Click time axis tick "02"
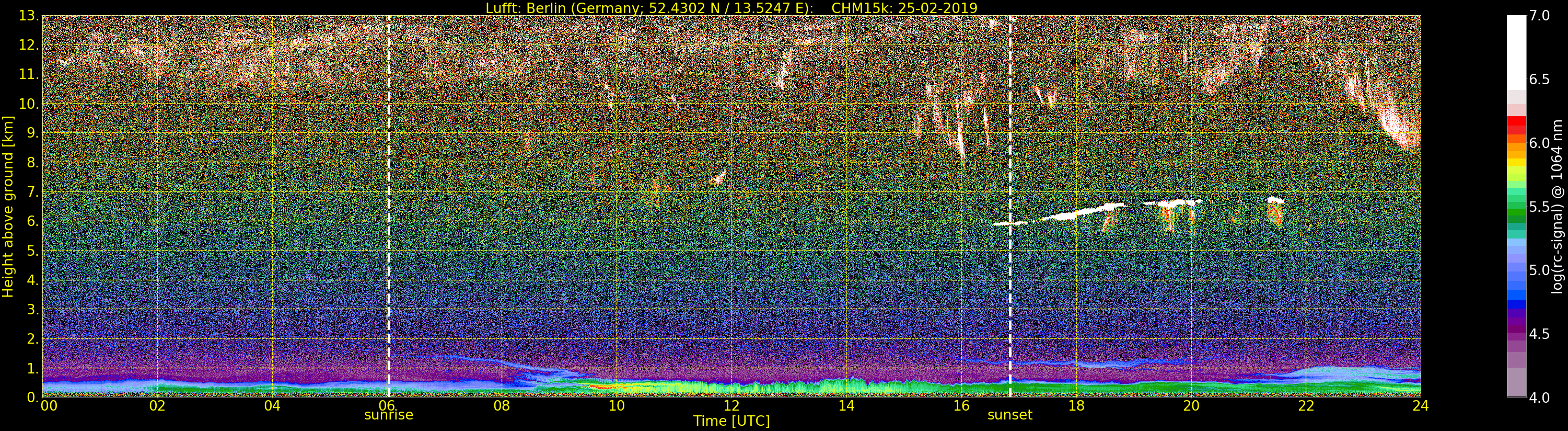The image size is (1568, 431). click(157, 405)
